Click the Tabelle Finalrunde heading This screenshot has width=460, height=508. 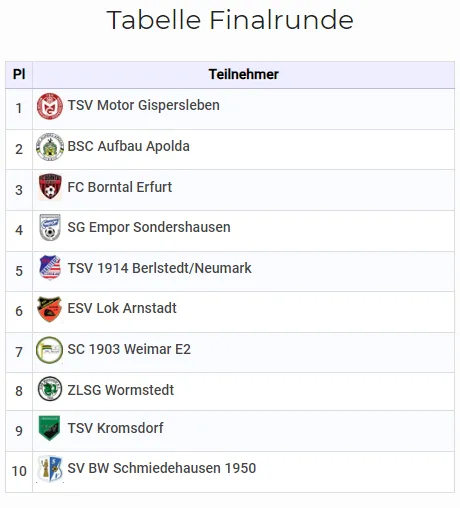[x=230, y=20]
